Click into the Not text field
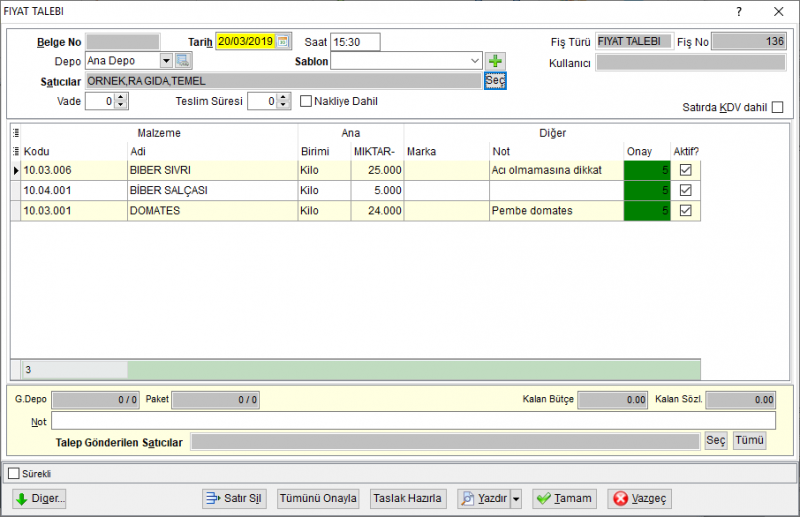Image resolution: width=800 pixels, height=517 pixels. pyautogui.click(x=413, y=421)
